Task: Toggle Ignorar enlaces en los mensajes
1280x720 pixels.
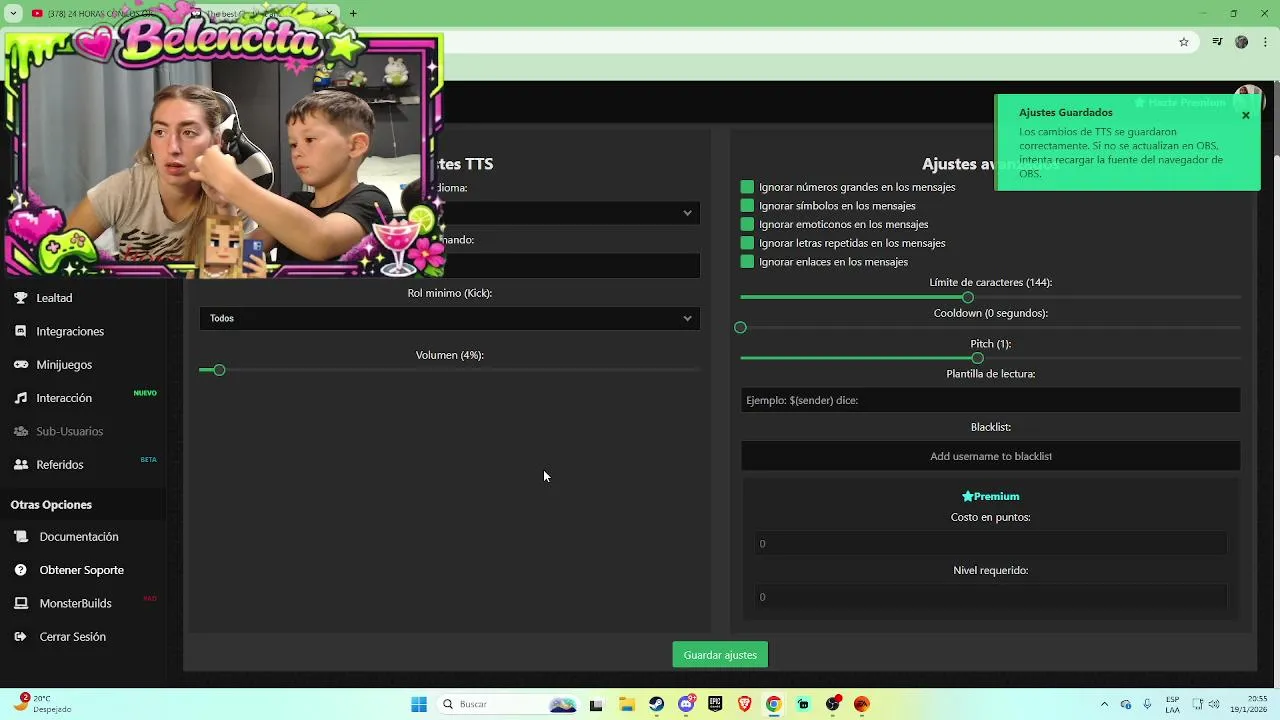Action: pyautogui.click(x=747, y=262)
